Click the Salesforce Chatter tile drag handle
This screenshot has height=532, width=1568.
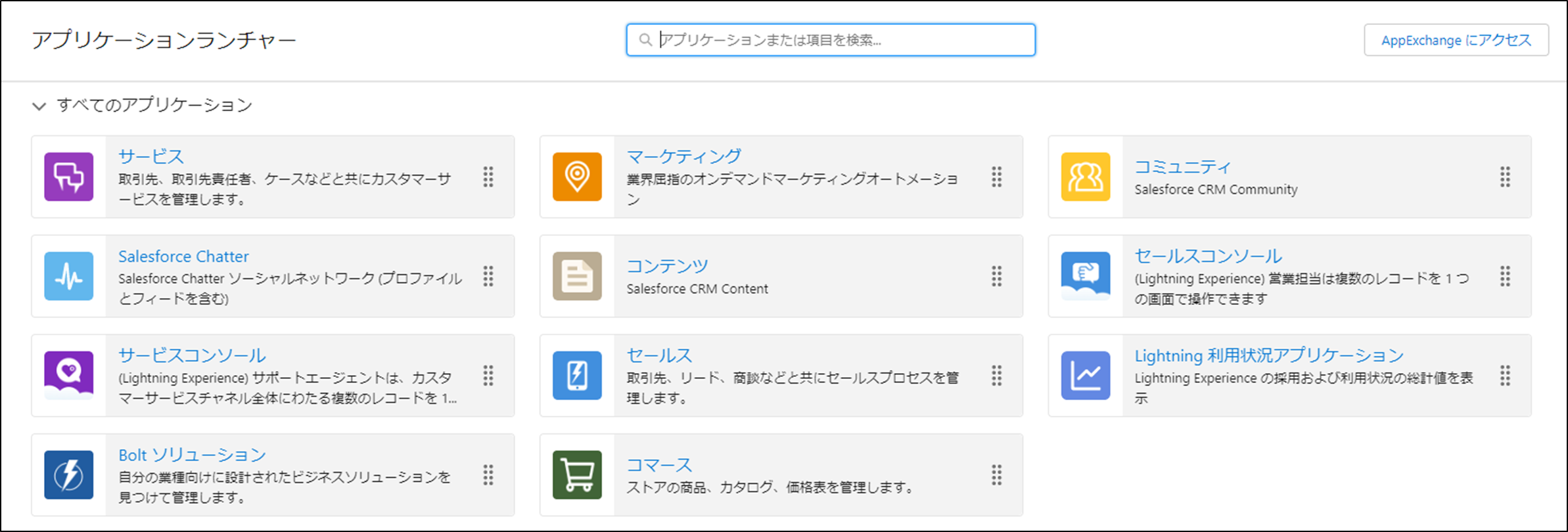click(488, 276)
